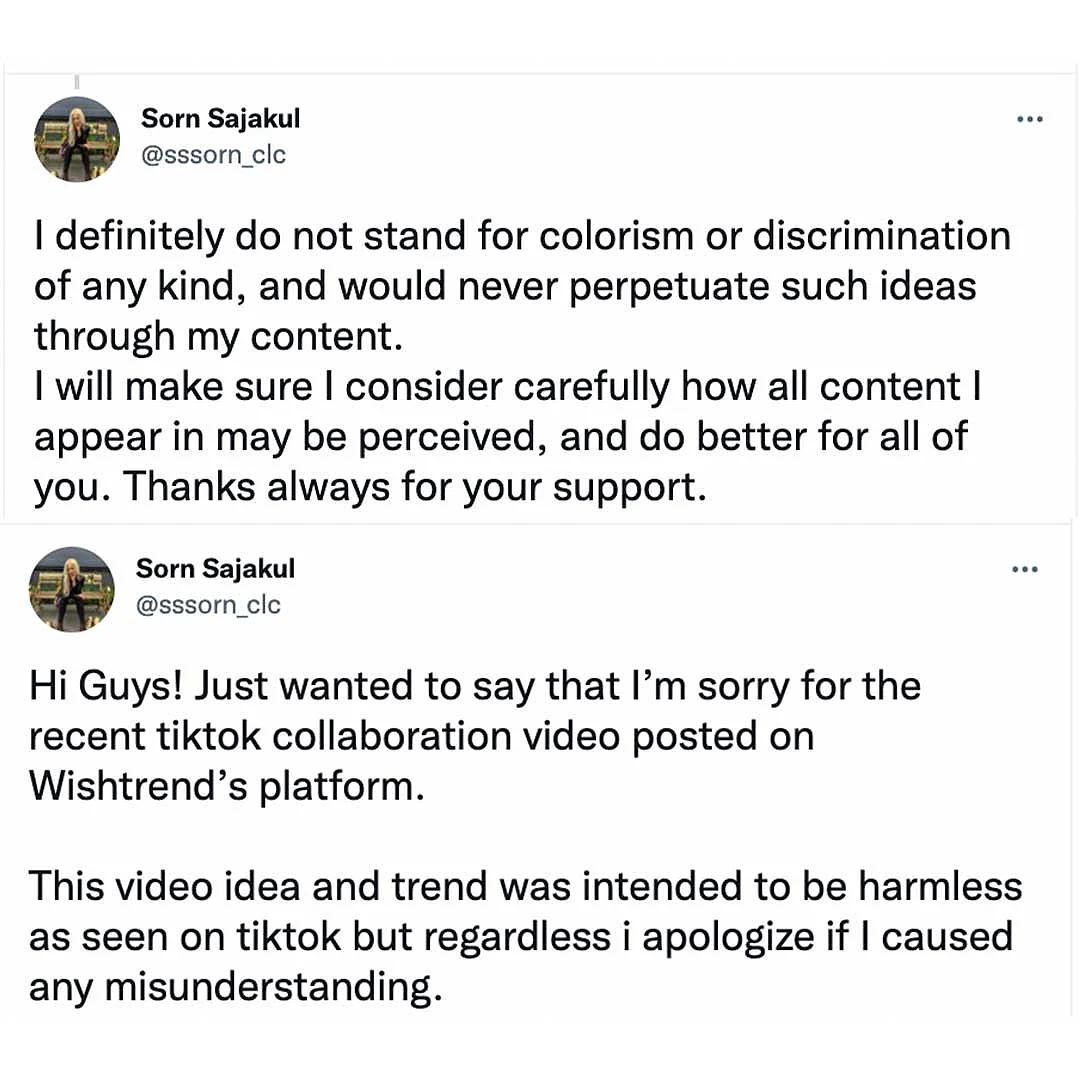The height and width of the screenshot is (1080, 1080).
Task: Click the @sssorn_clc handle on the bottom tweet
Action: click(208, 605)
